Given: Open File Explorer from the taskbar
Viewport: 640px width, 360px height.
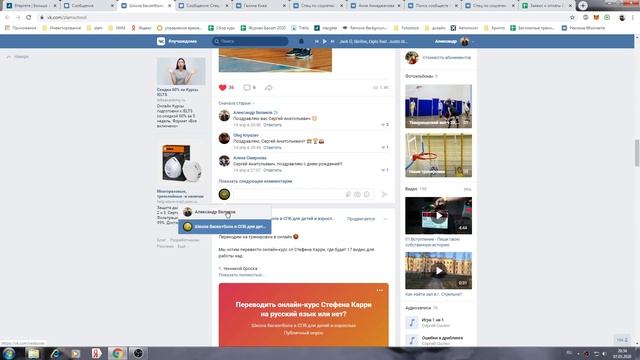Looking at the screenshot, I should tap(33, 353).
